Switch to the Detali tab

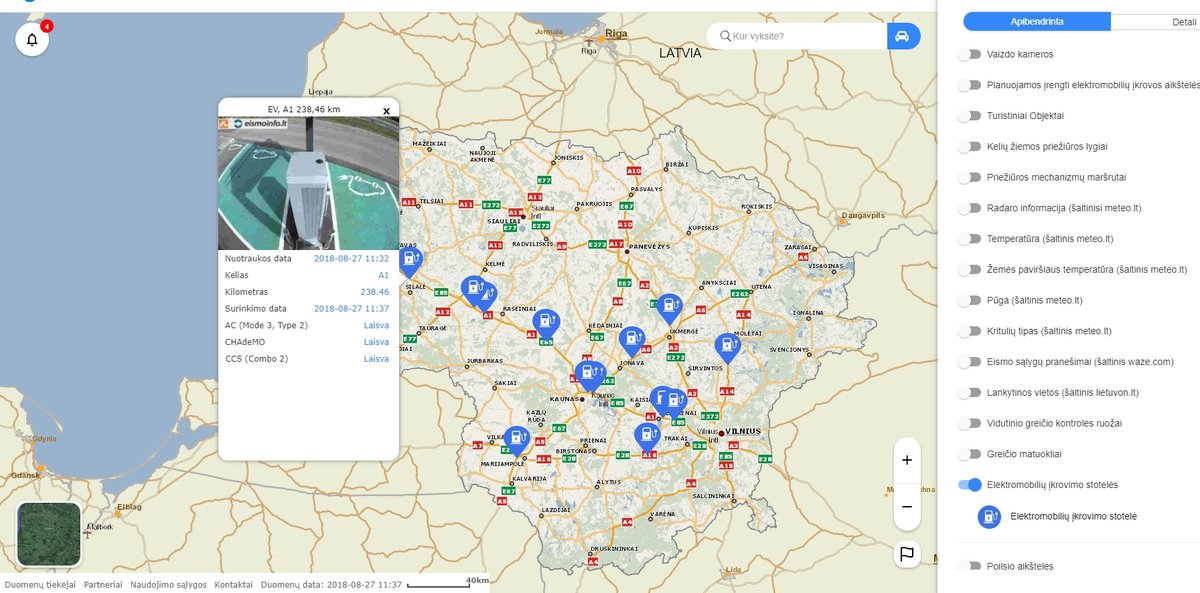click(1180, 22)
